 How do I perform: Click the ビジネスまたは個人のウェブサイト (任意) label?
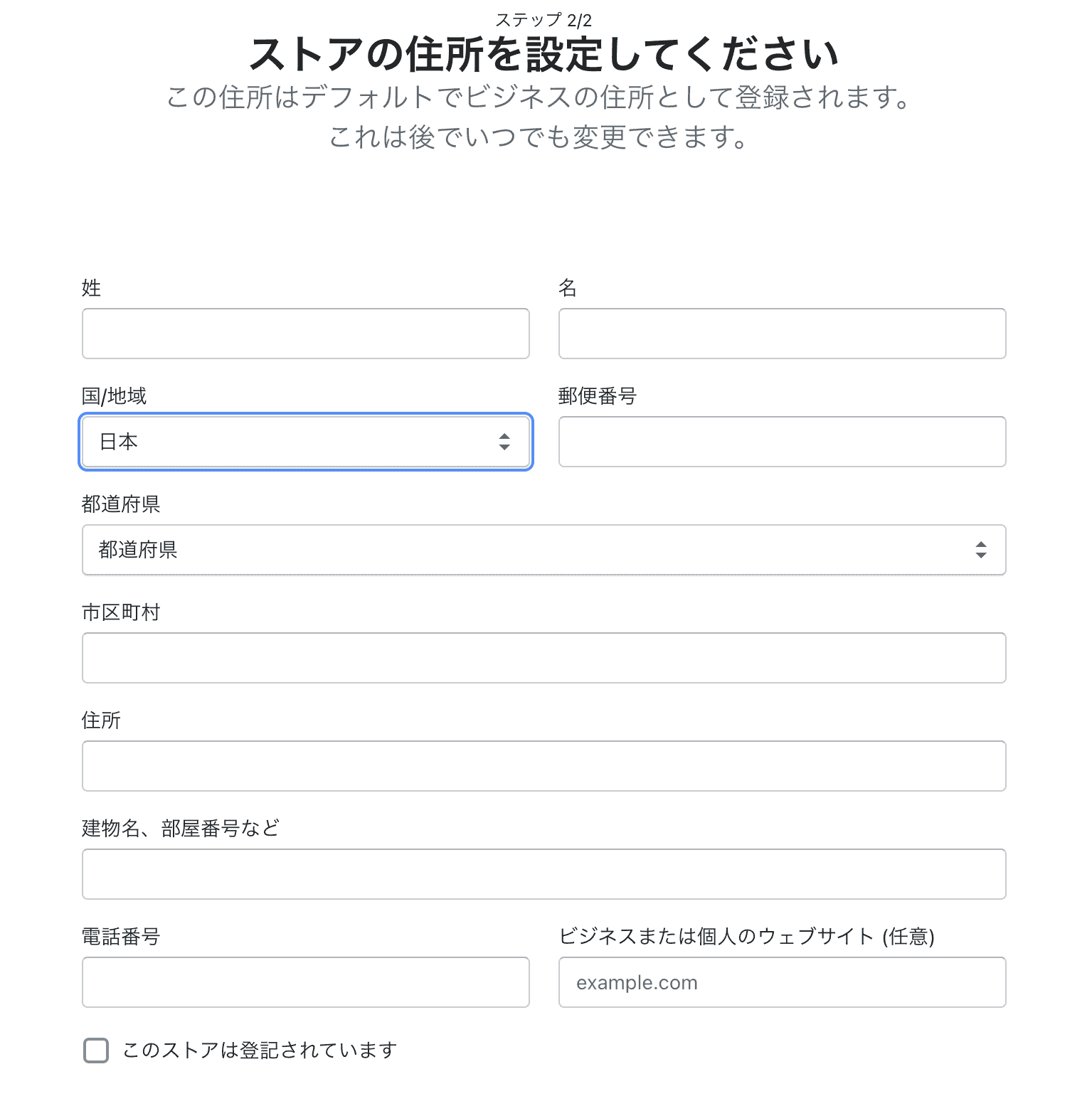pyautogui.click(x=746, y=937)
